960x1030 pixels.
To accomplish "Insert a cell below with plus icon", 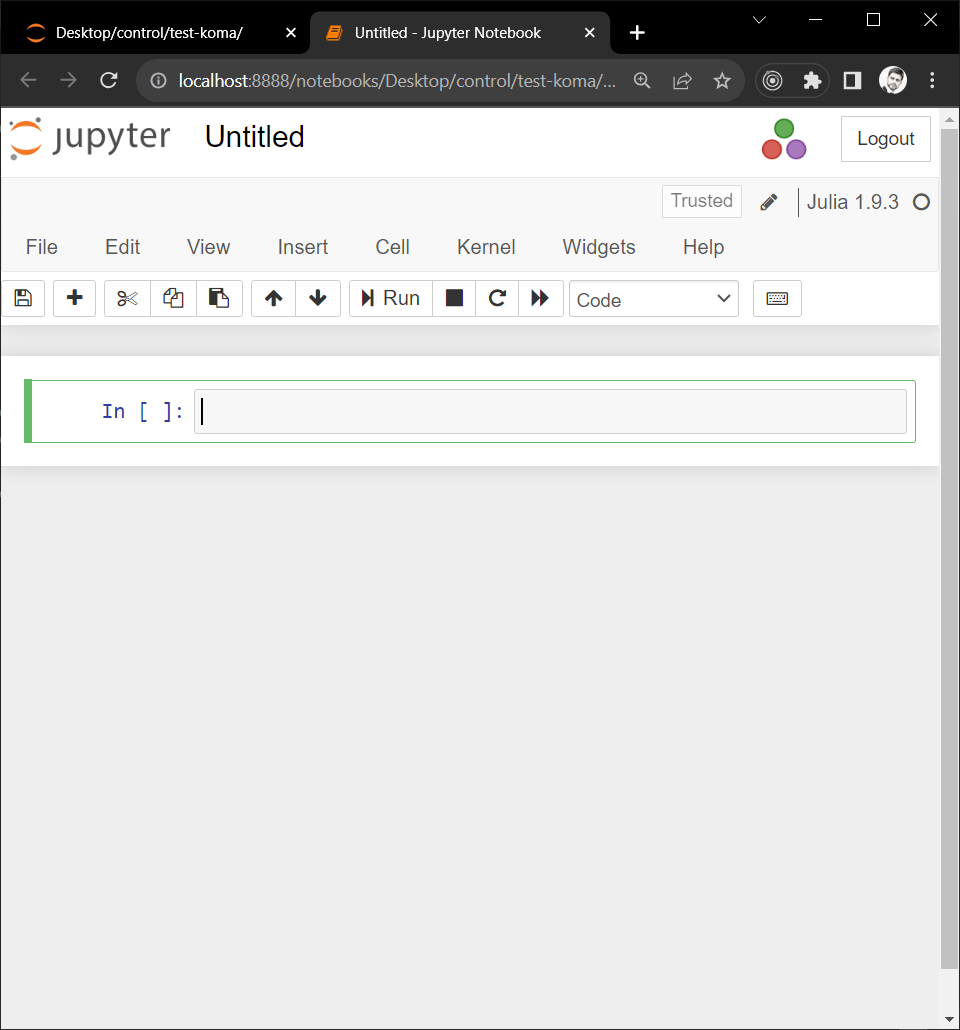I will coord(74,299).
